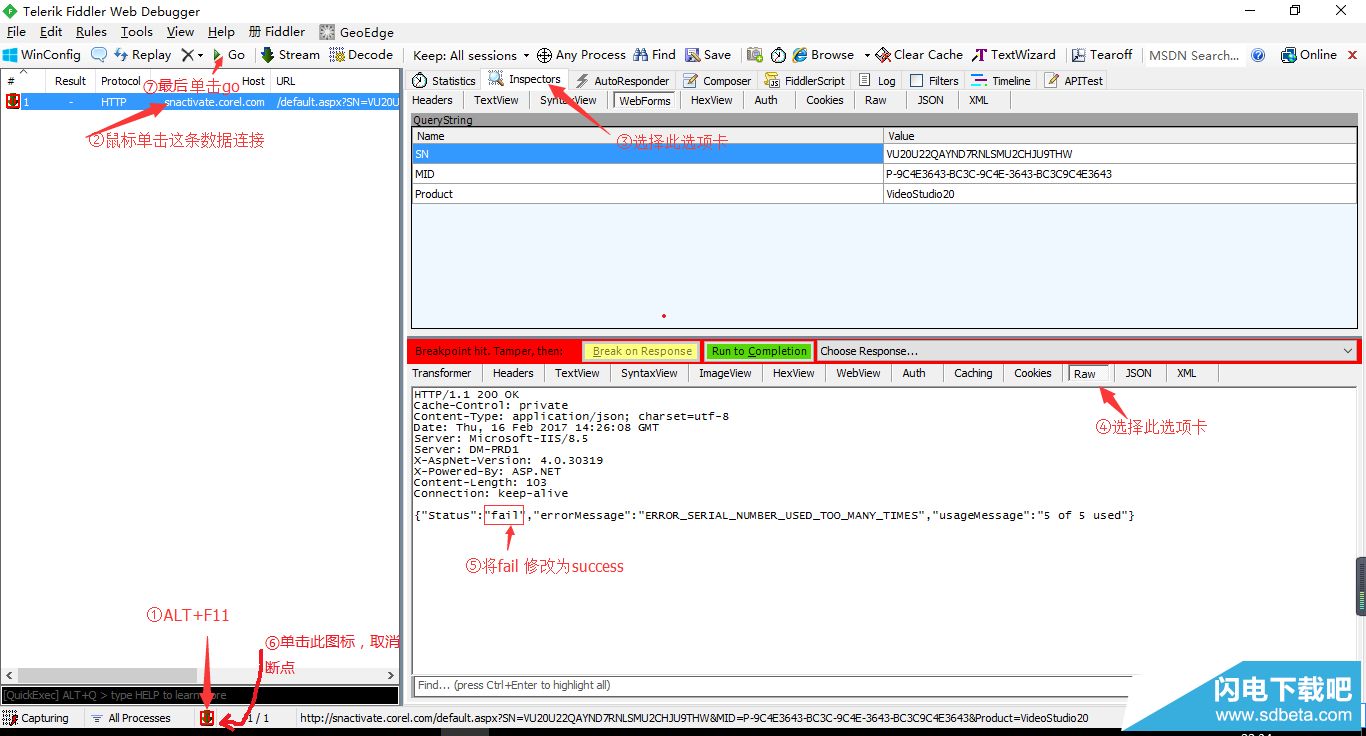Image resolution: width=1366 pixels, height=736 pixels.
Task: Switch to the Composer tab
Action: 717,81
